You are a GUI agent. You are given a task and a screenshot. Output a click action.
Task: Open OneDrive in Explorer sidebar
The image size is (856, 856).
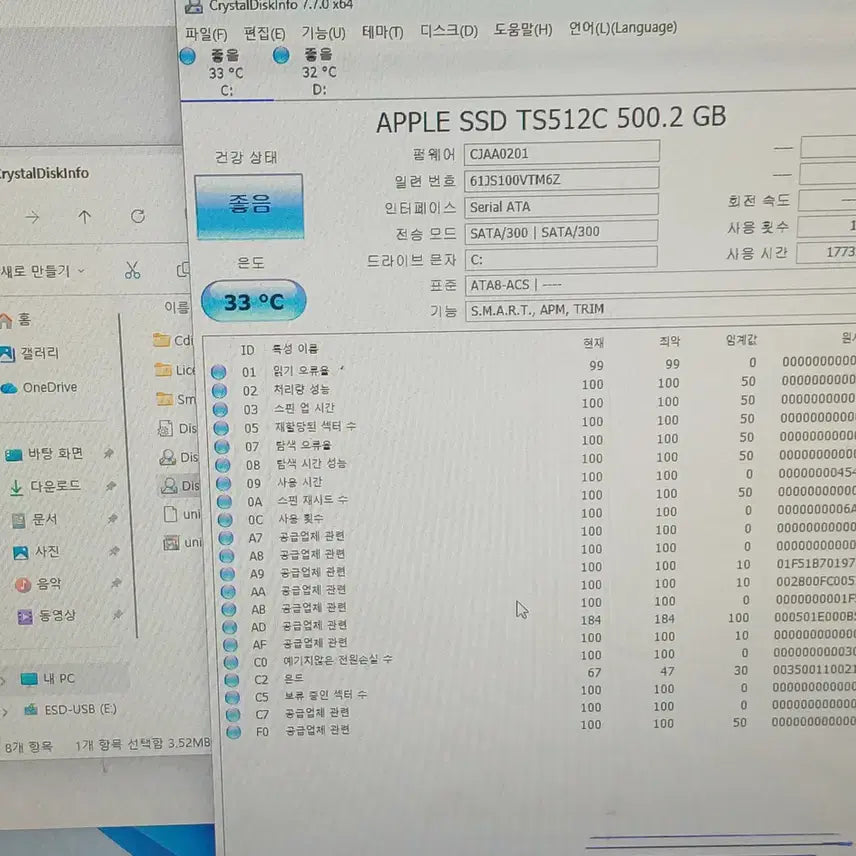click(39, 388)
